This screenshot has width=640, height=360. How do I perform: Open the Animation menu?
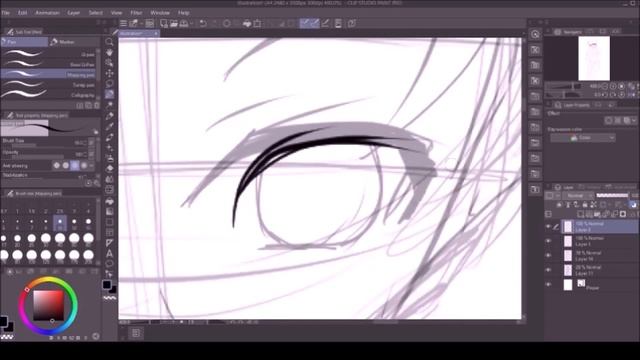pyautogui.click(x=47, y=13)
